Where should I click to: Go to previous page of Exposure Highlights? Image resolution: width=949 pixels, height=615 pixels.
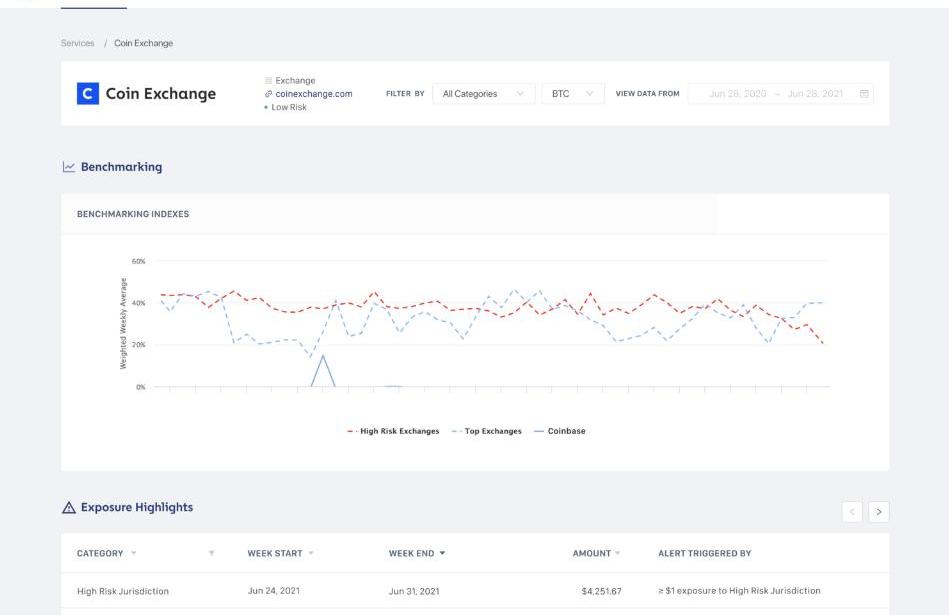click(853, 512)
